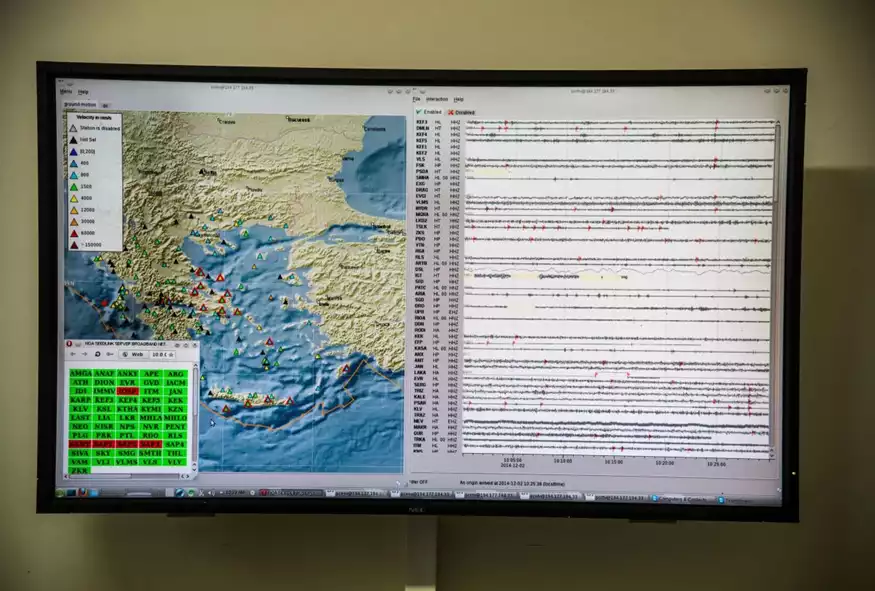Open the Help menu in the map window

click(x=83, y=92)
